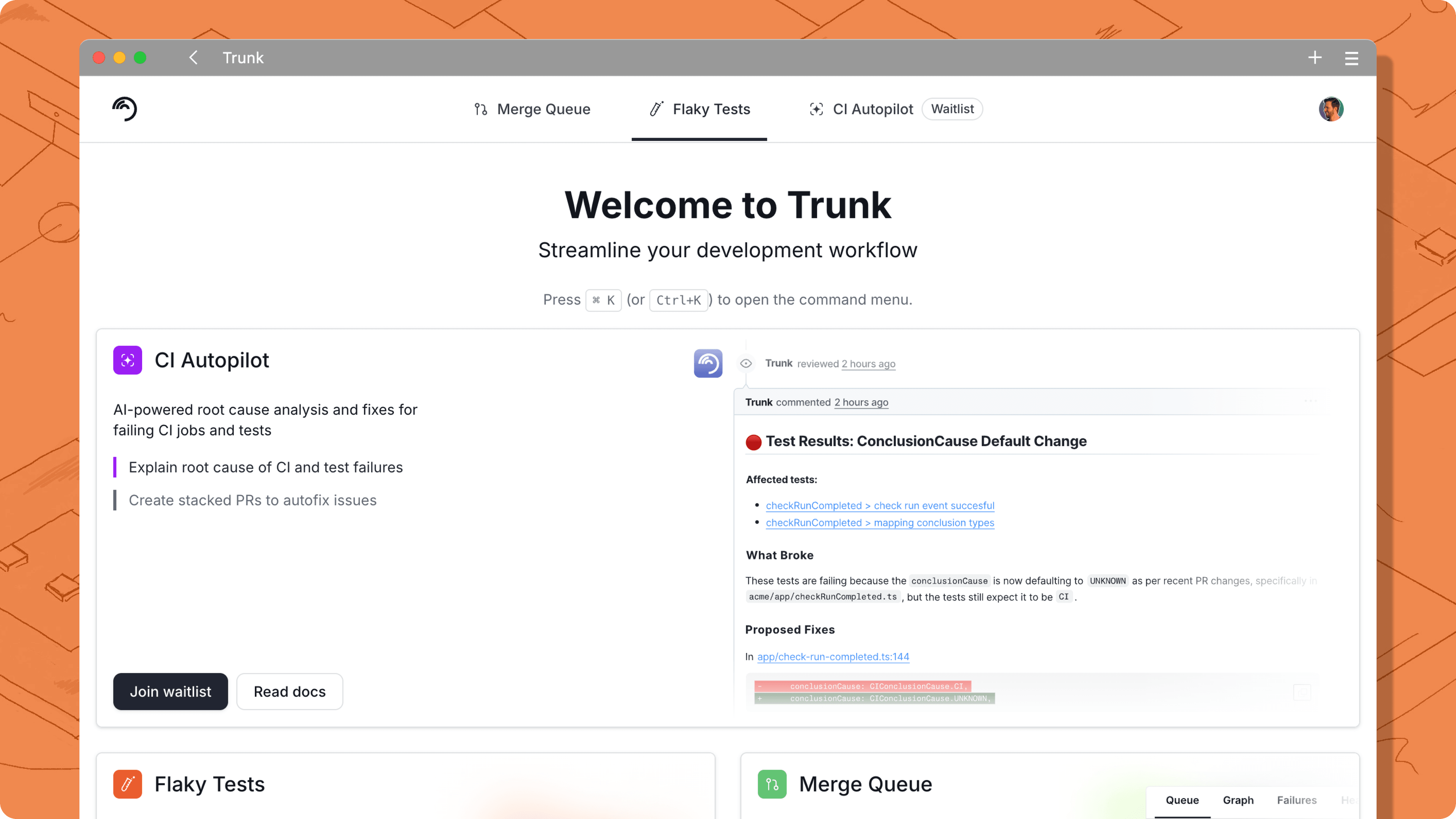Open the hamburger menu in the title bar
1456x819 pixels.
point(1351,58)
